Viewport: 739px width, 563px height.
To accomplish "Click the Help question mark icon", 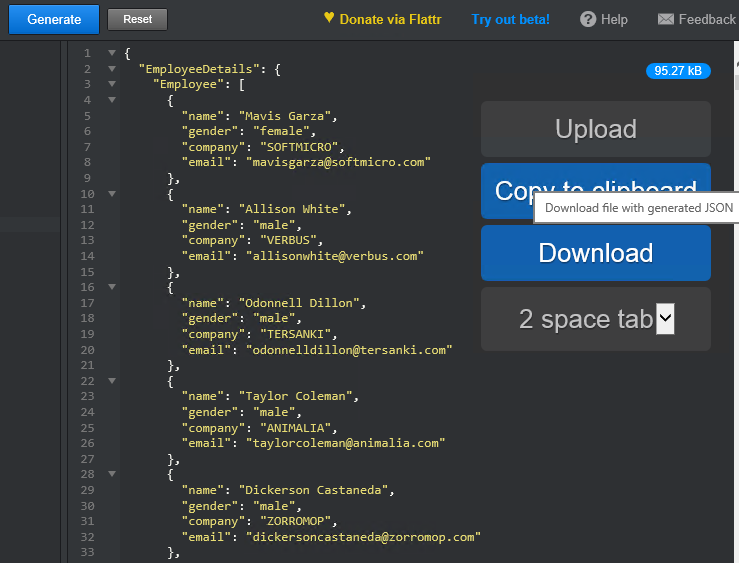I will (x=588, y=19).
